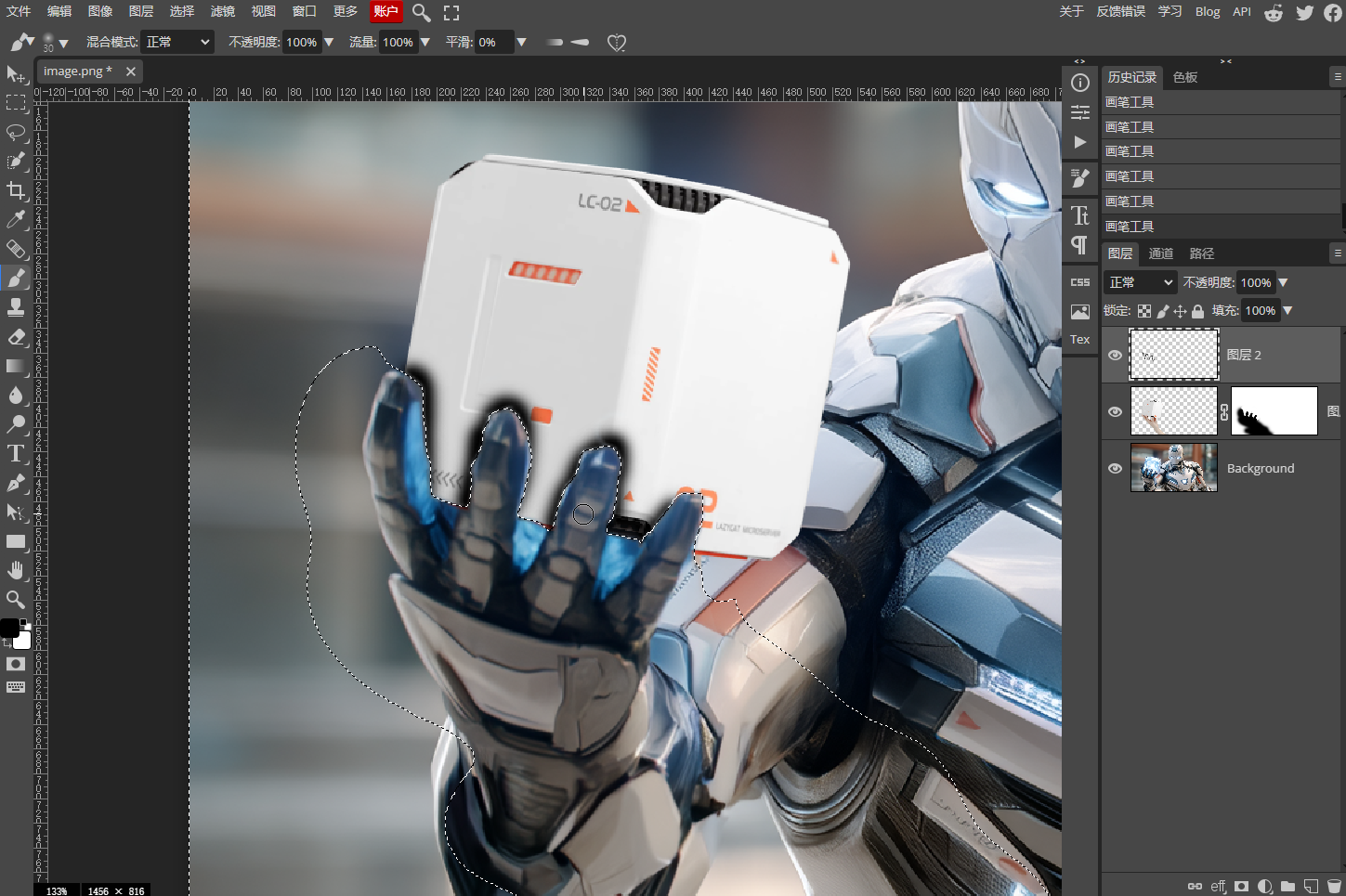The width and height of the screenshot is (1346, 896).
Task: Expand the layer opacity 100% arrow
Action: point(1283,282)
